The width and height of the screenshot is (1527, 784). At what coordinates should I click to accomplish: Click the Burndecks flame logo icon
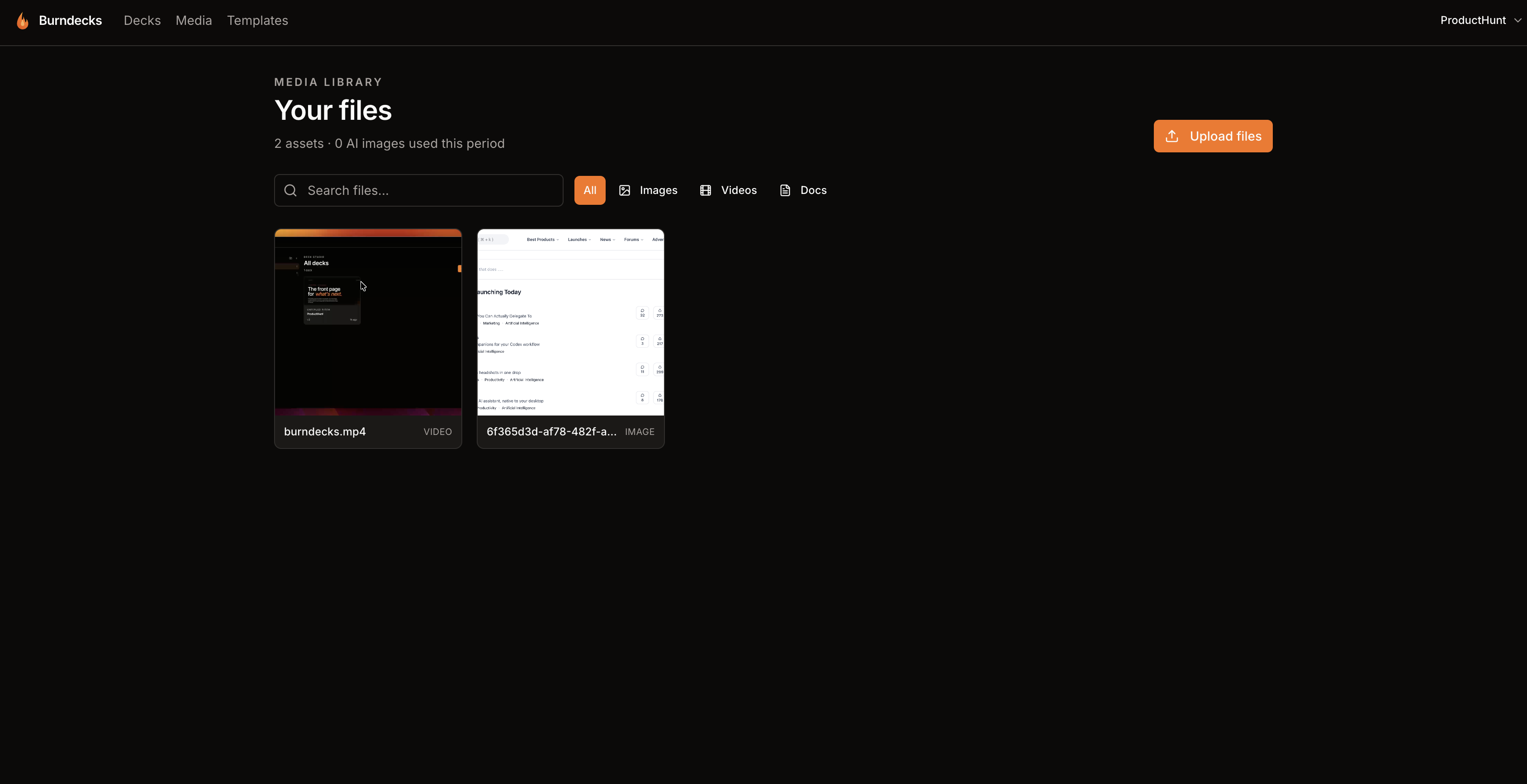tap(23, 21)
